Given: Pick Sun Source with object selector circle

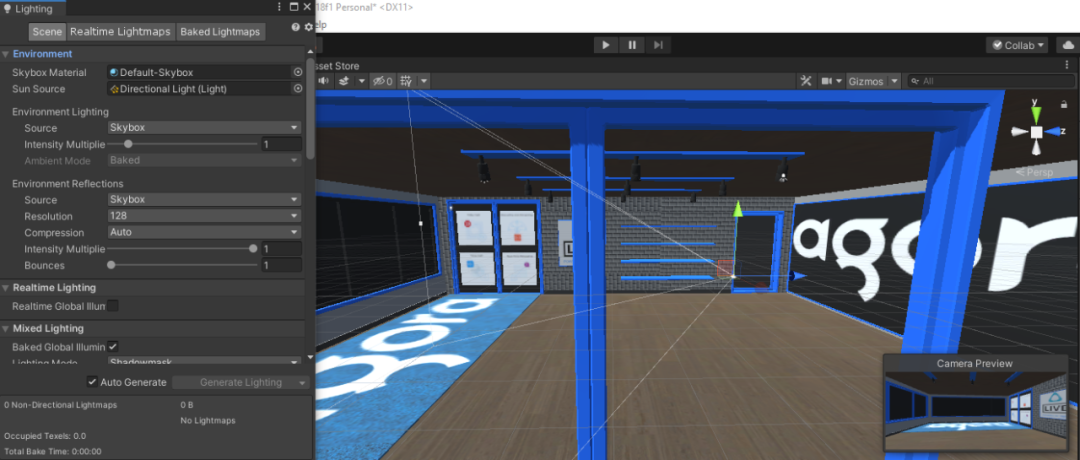Looking at the screenshot, I should (298, 89).
